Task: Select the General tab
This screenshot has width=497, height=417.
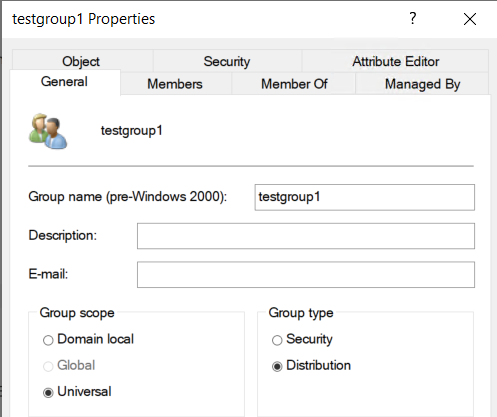Action: [65, 82]
